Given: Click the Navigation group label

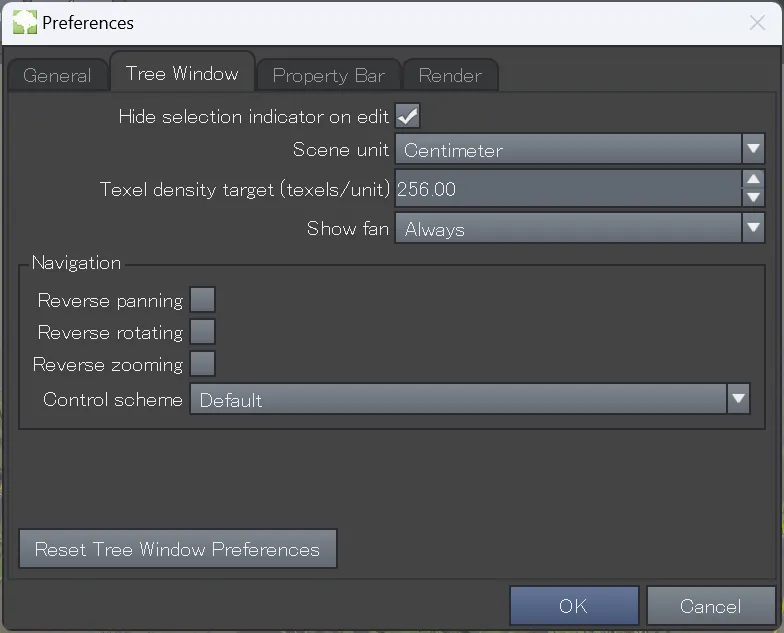Looking at the screenshot, I should [x=76, y=262].
